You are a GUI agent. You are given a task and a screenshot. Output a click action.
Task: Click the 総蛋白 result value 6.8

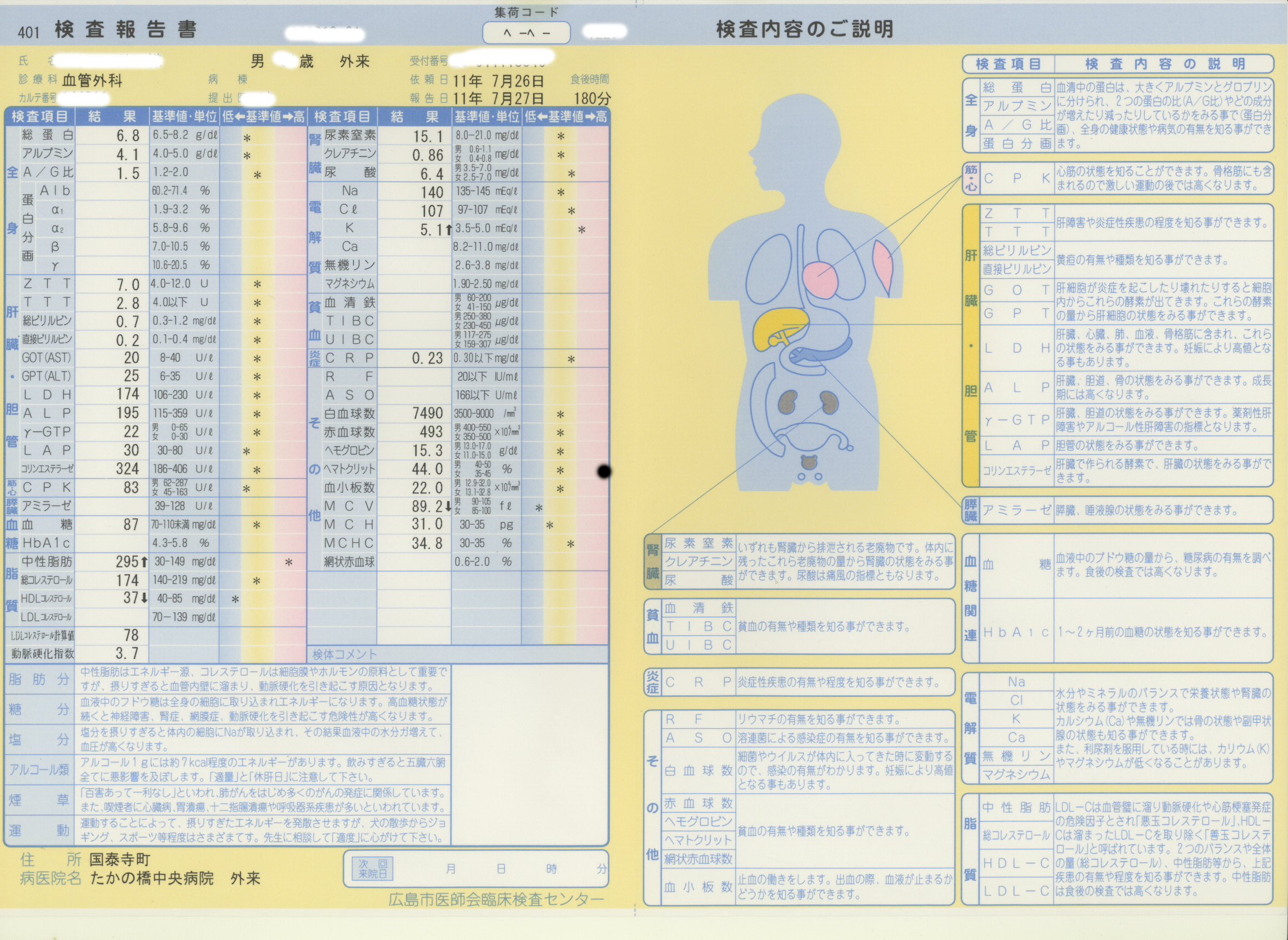pyautogui.click(x=128, y=136)
